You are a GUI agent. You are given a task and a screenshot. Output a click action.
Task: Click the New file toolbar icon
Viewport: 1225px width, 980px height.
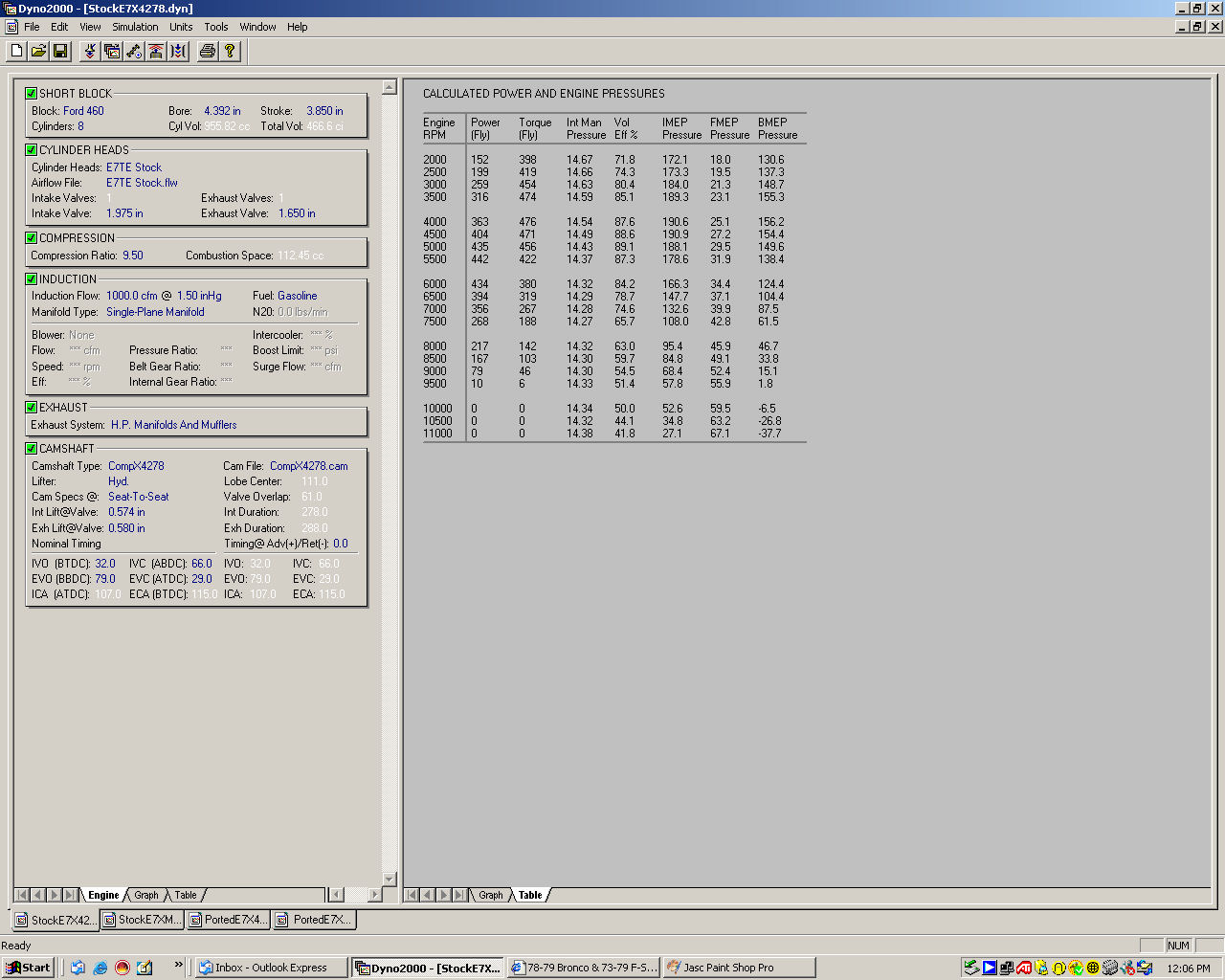pyautogui.click(x=16, y=51)
